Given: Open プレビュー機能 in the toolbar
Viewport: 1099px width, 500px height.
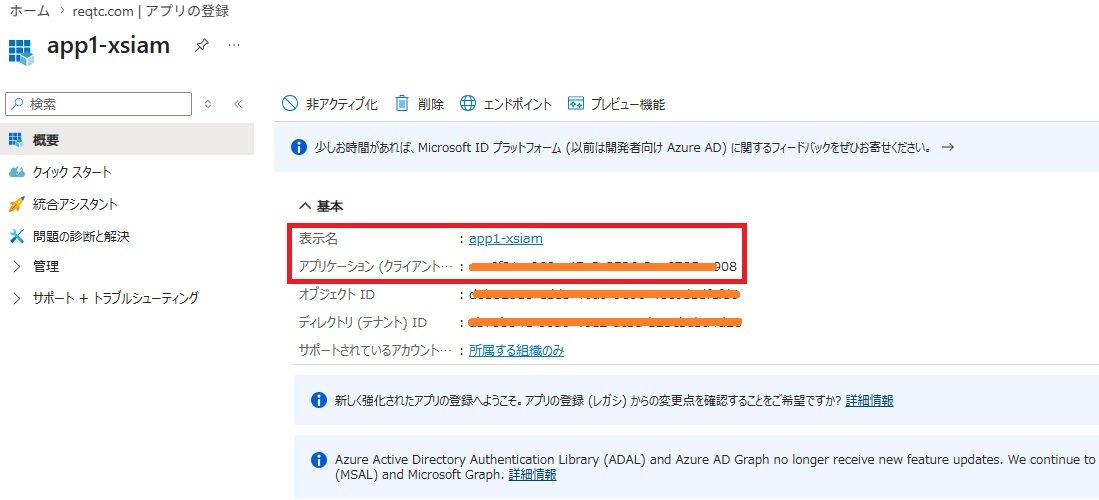Looking at the screenshot, I should pyautogui.click(x=616, y=104).
